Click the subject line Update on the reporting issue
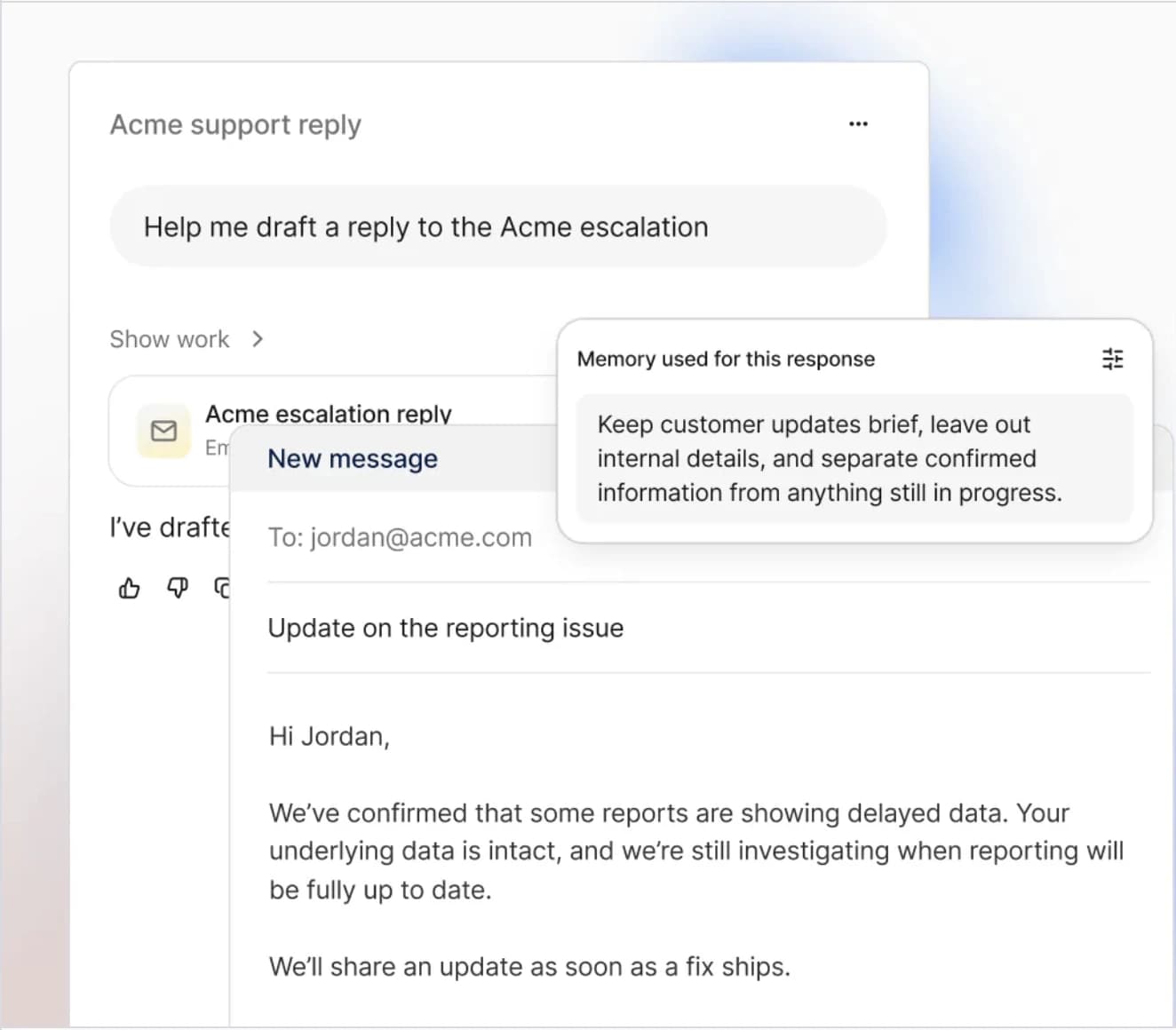 click(446, 628)
